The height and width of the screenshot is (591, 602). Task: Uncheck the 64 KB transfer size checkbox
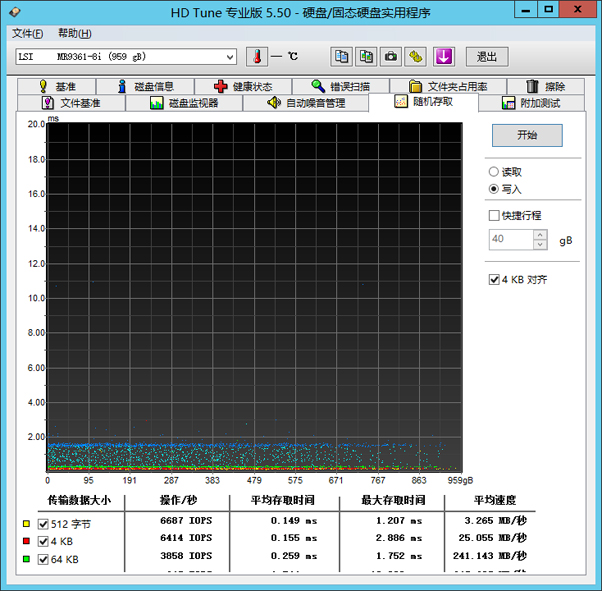(x=43, y=559)
